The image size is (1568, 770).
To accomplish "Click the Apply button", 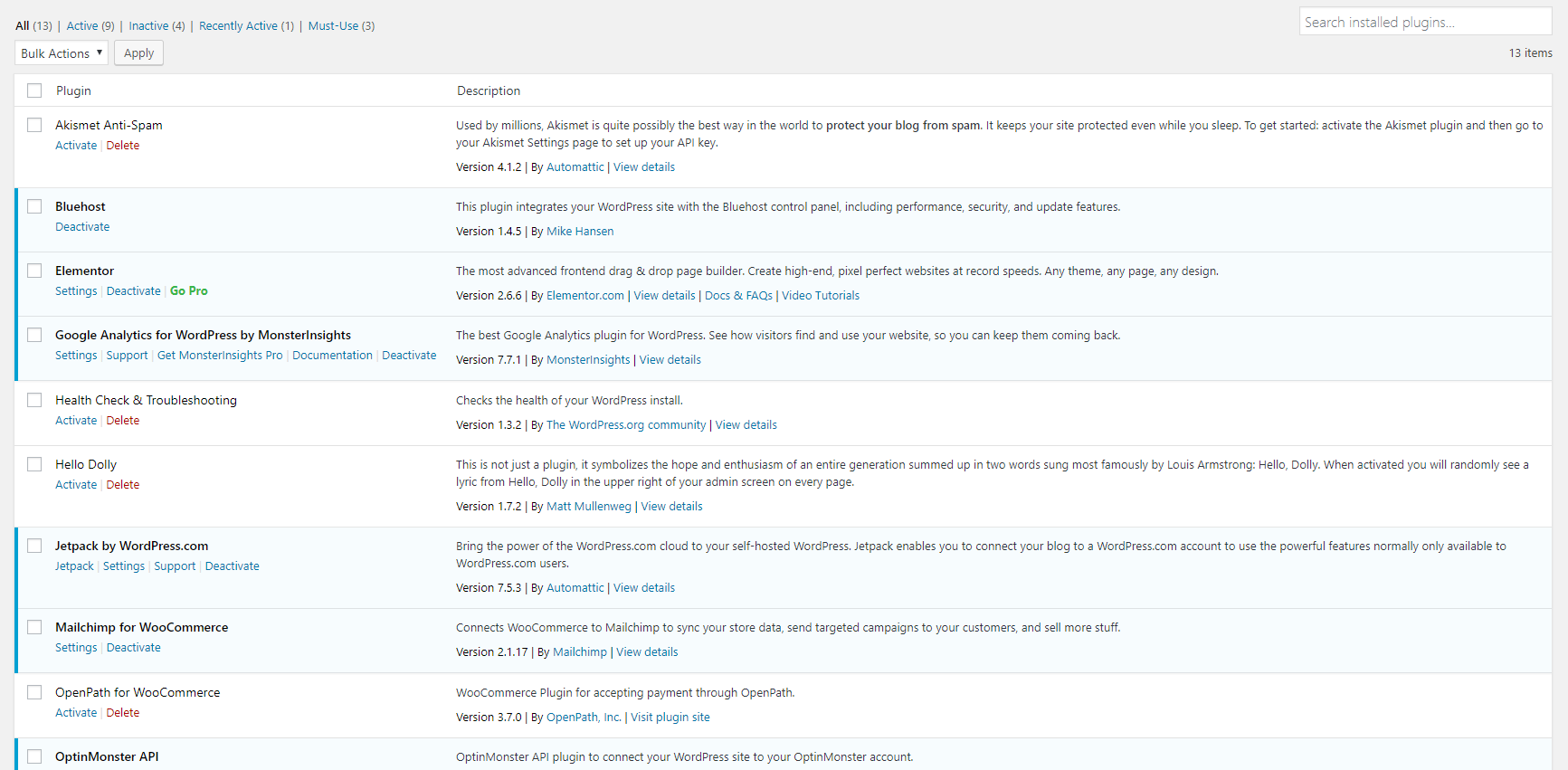I will coord(138,53).
